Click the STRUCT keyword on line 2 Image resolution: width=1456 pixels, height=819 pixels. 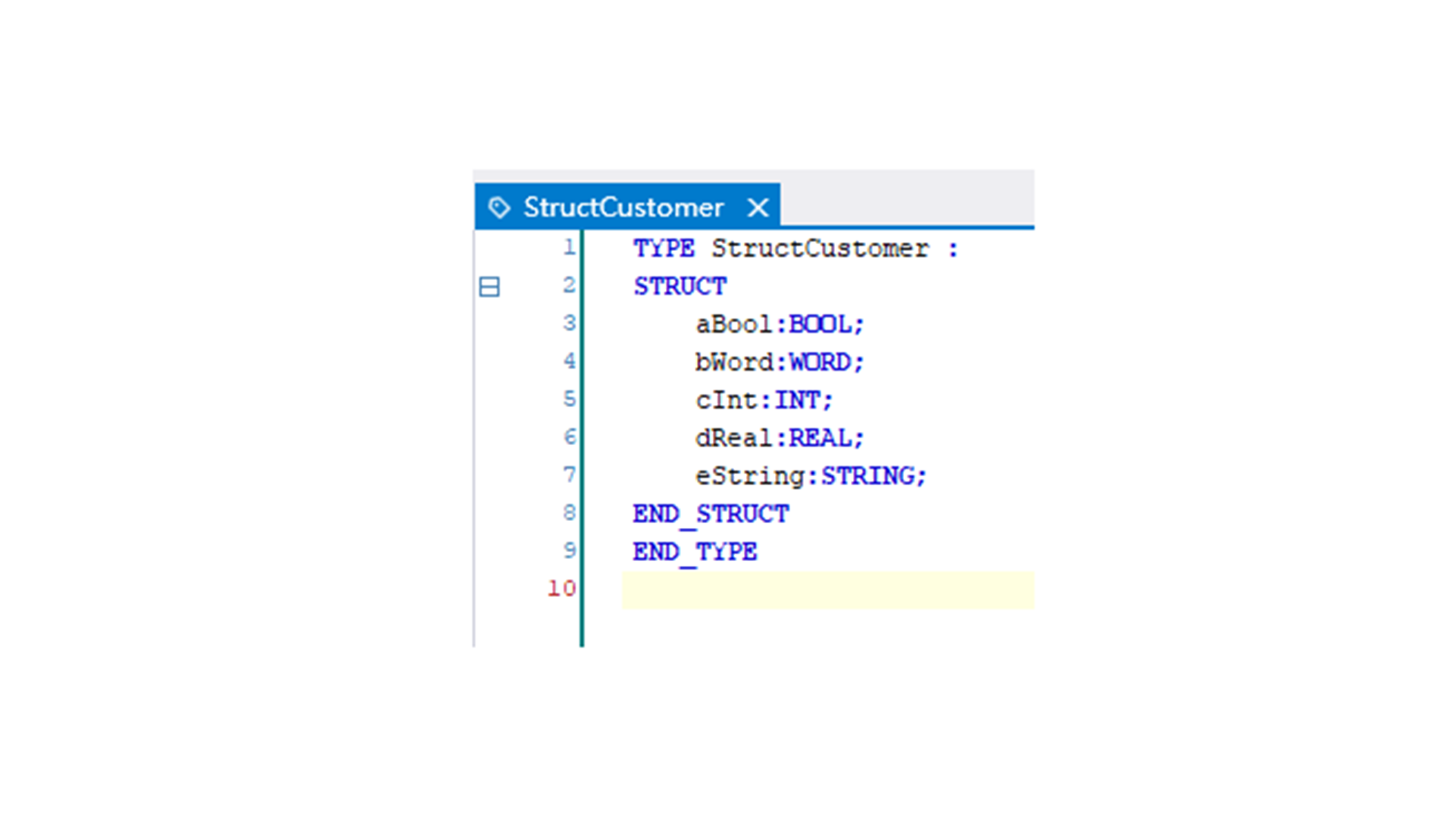(x=680, y=287)
